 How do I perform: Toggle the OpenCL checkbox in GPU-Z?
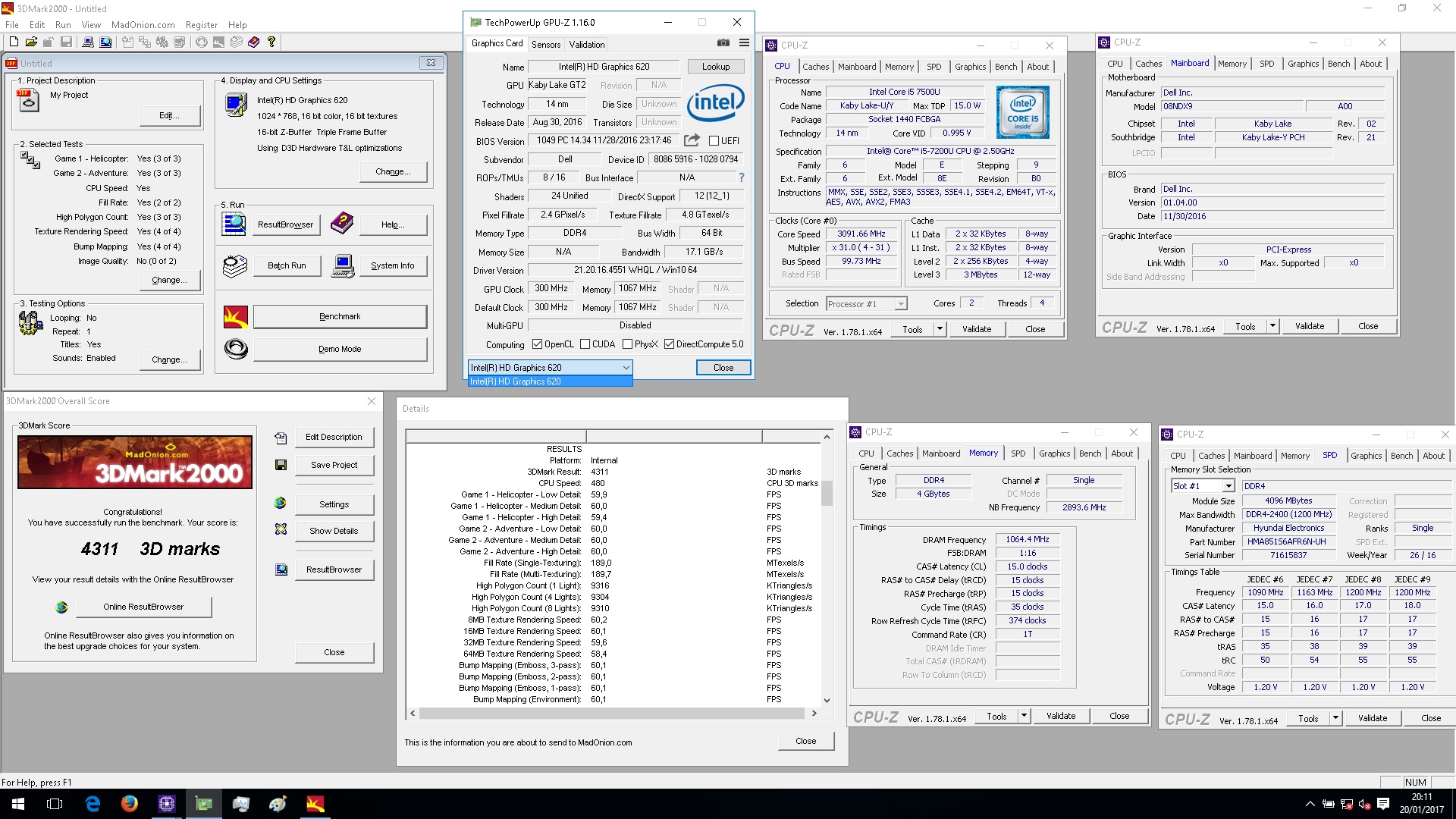(537, 344)
